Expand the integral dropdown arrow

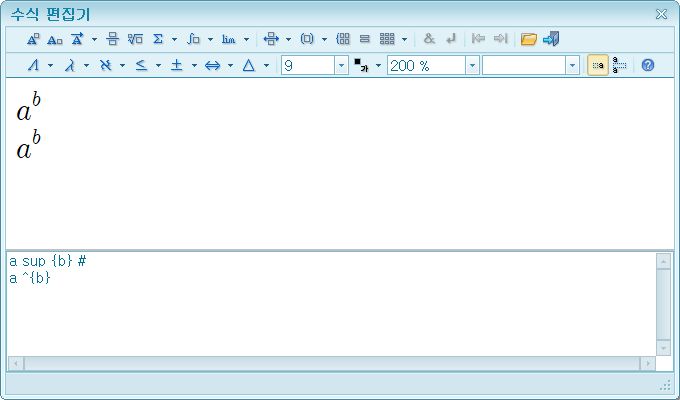(x=210, y=39)
